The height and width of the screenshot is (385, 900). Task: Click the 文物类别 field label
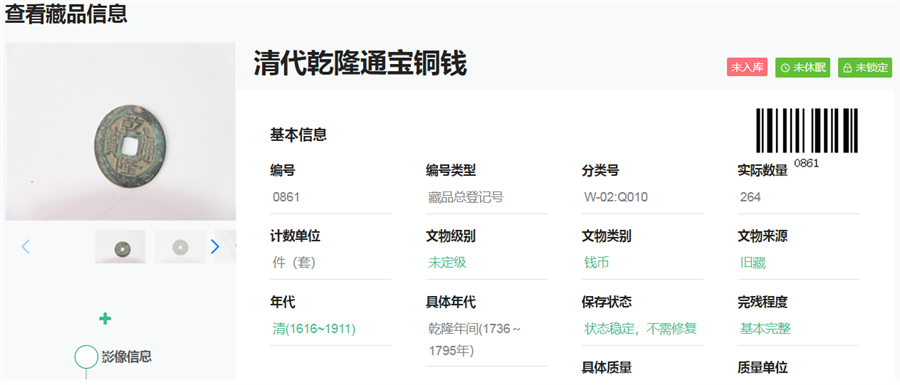pos(607,236)
